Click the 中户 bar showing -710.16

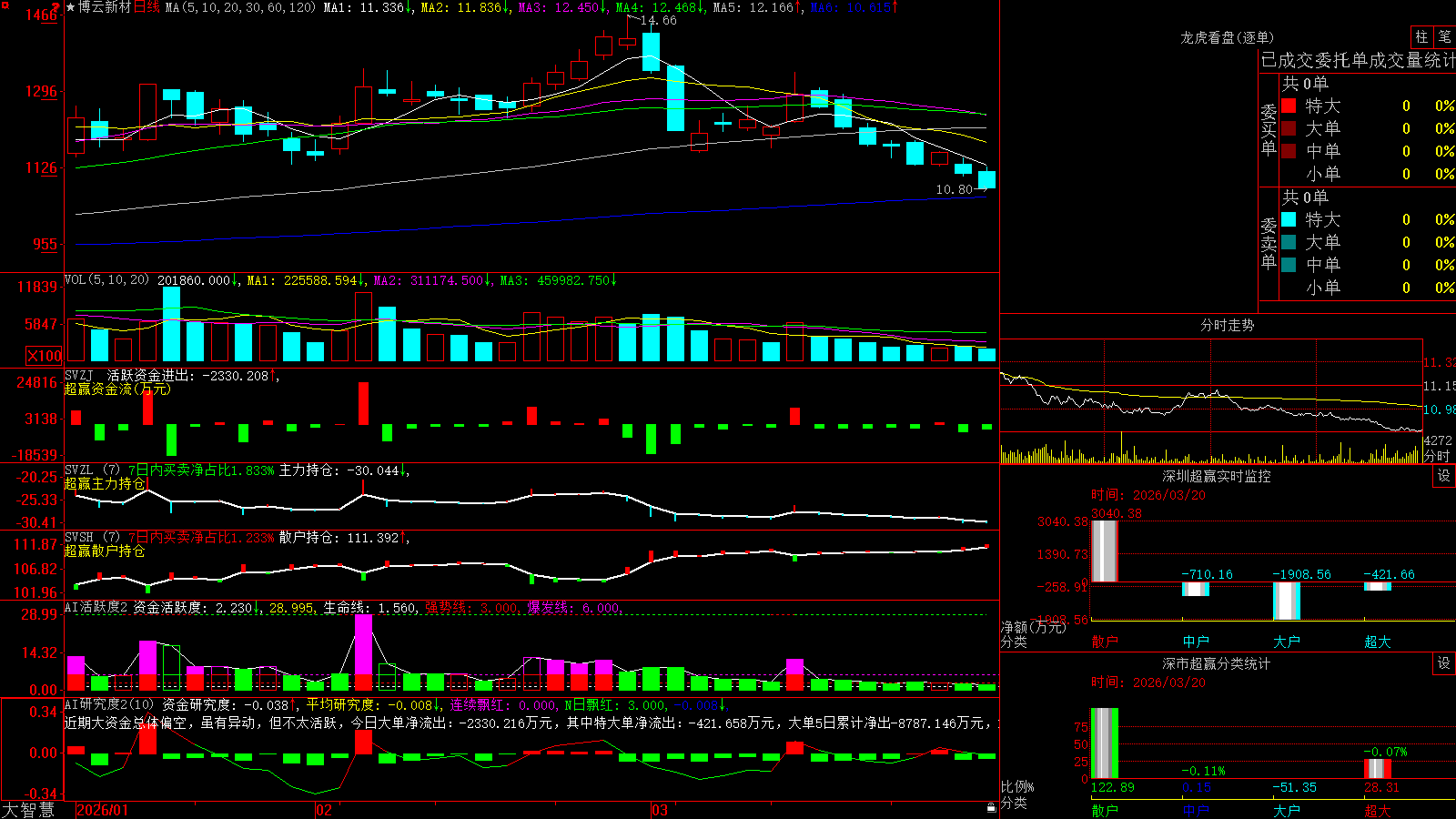click(x=1196, y=590)
